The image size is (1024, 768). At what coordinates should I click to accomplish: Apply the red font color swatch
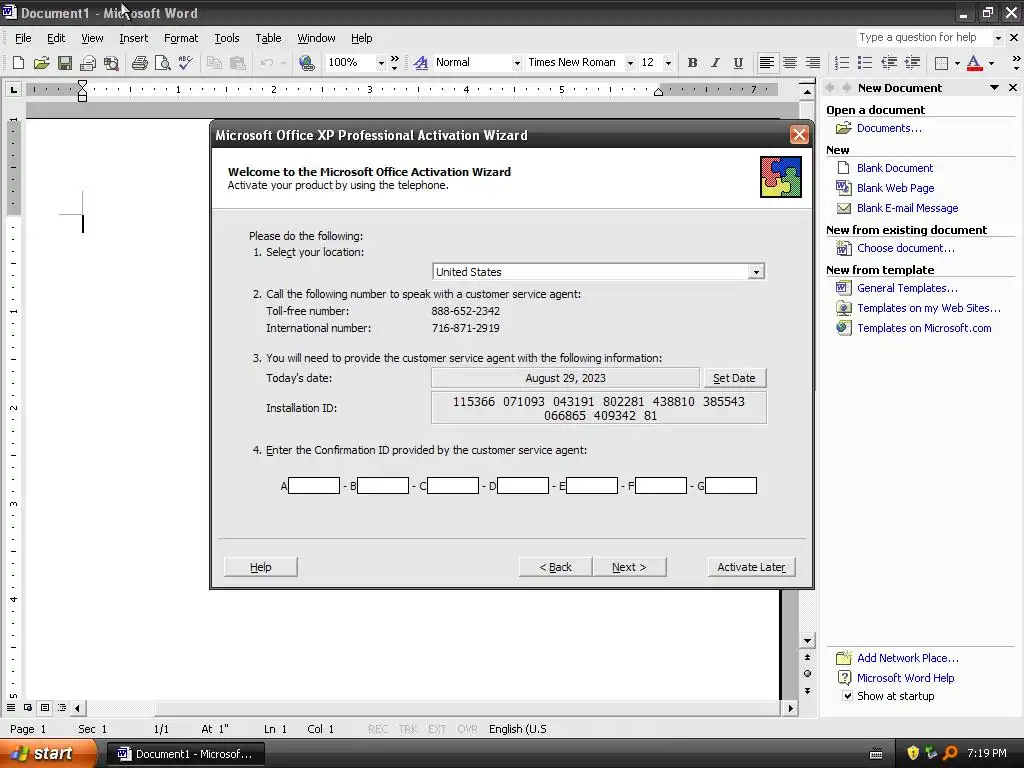point(974,63)
